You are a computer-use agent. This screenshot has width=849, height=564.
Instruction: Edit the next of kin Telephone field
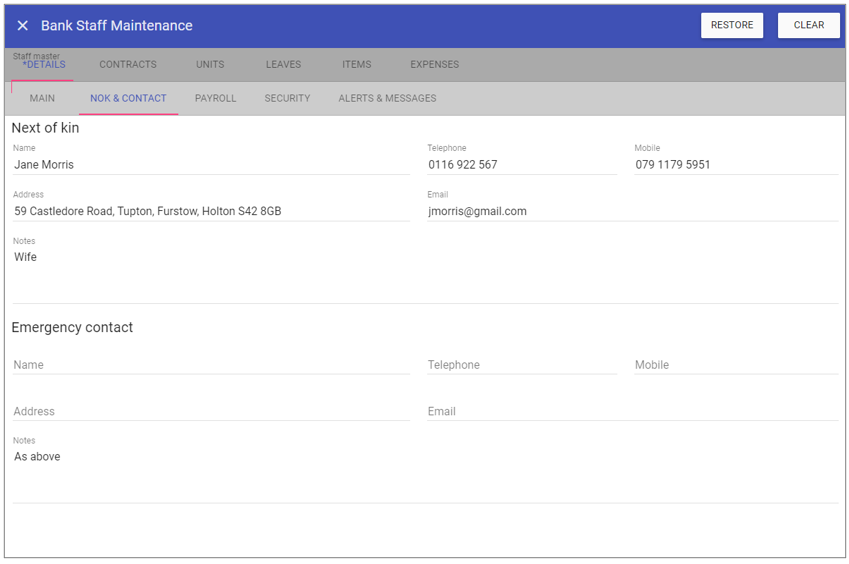pos(521,165)
